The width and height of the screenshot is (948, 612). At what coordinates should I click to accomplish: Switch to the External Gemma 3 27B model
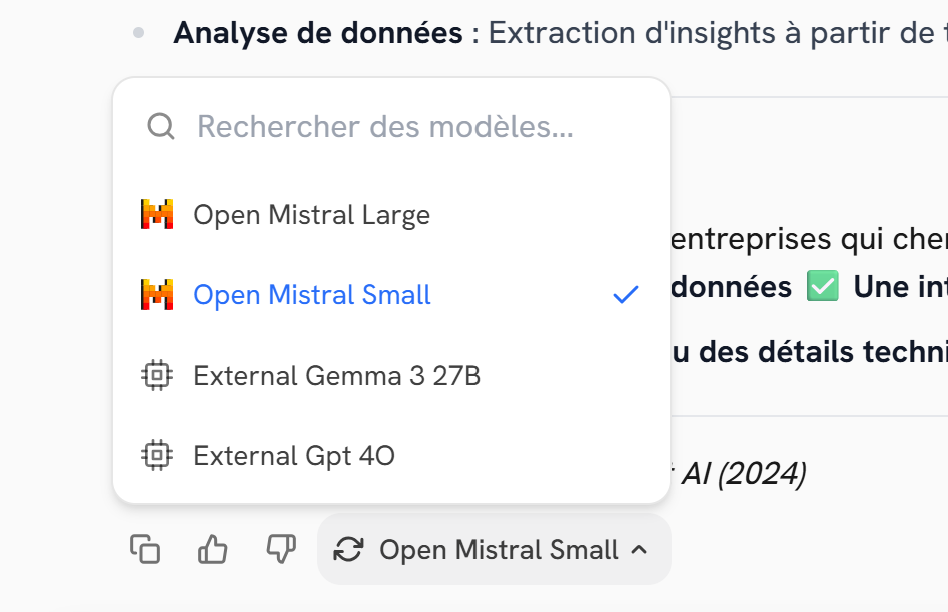click(x=337, y=376)
